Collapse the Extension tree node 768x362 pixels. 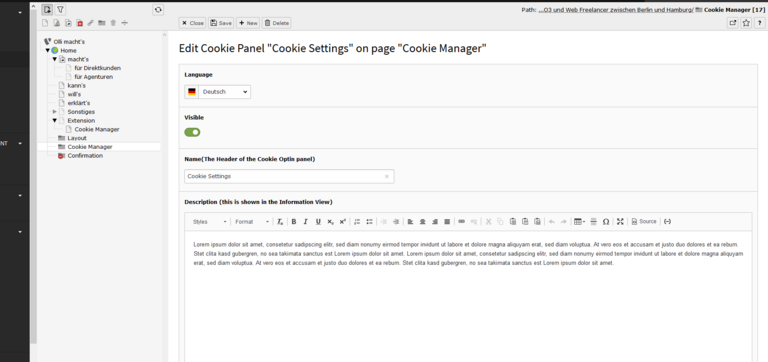click(55, 121)
